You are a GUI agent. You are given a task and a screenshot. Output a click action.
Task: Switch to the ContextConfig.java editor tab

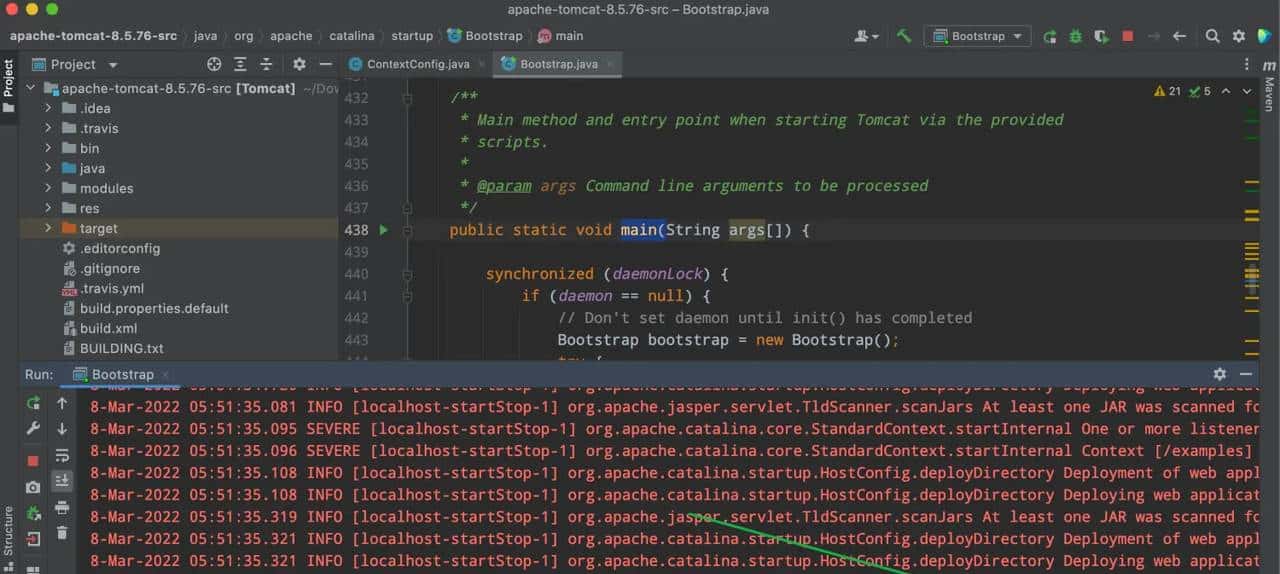coord(417,64)
